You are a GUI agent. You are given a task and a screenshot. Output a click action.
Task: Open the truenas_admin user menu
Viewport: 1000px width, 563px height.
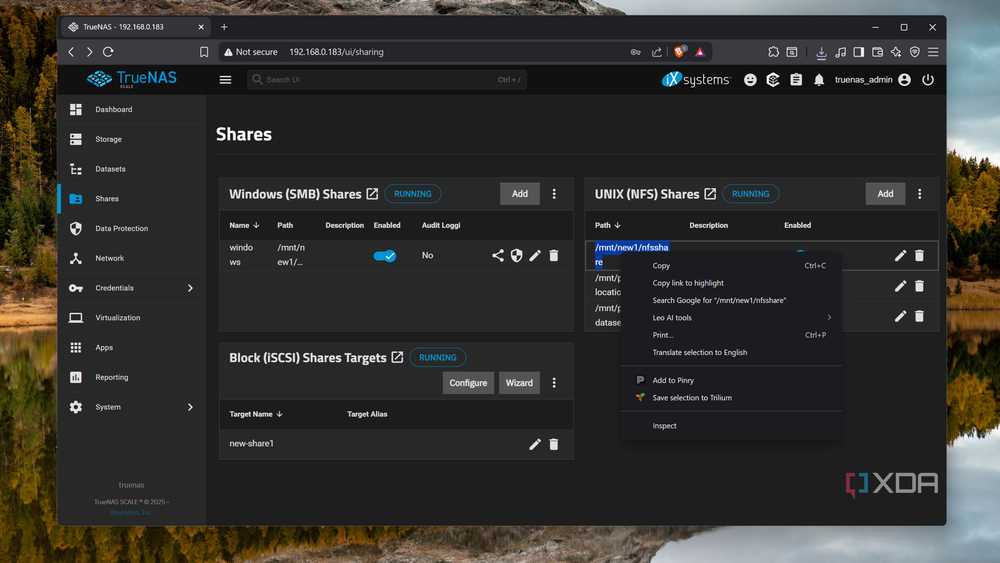tap(872, 80)
